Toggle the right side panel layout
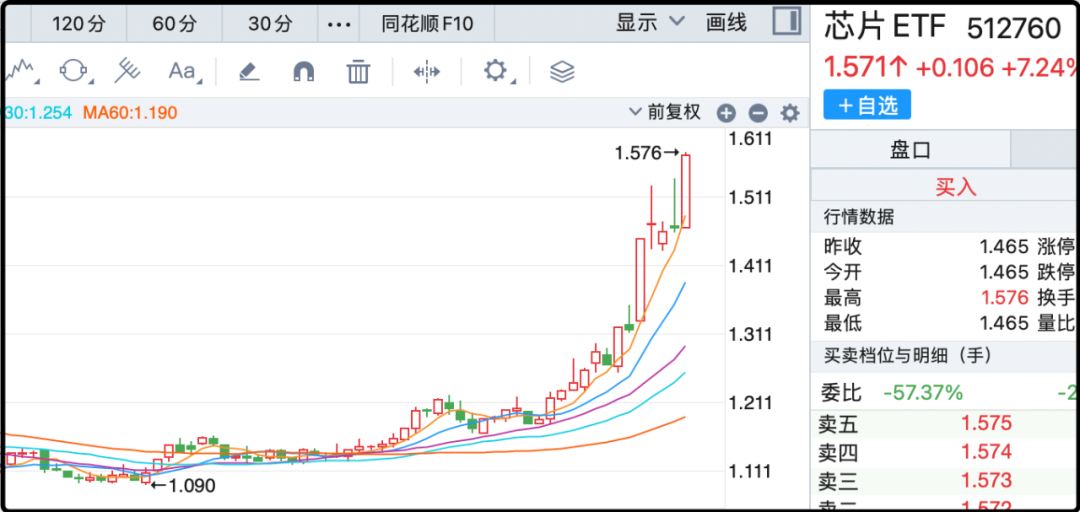This screenshot has height=512, width=1080. tap(787, 22)
